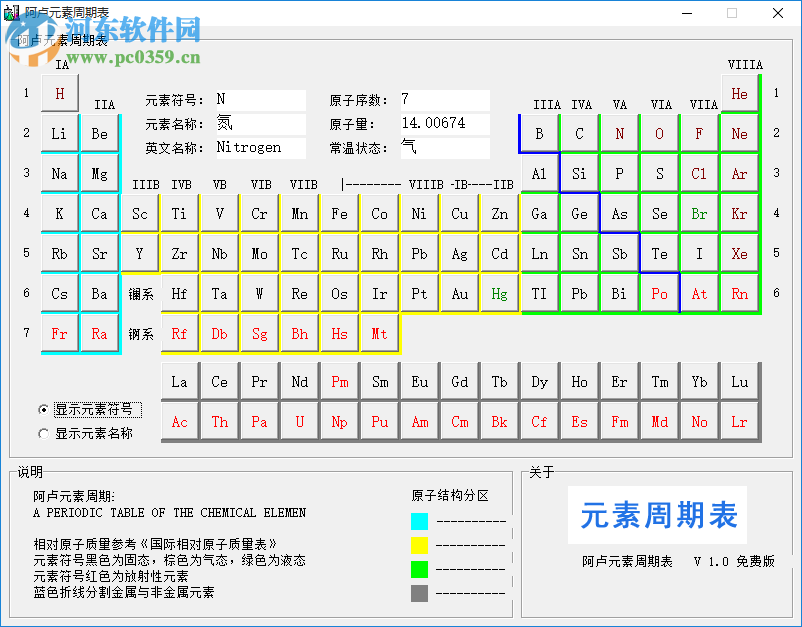Click Iron (Fe) element

point(339,213)
